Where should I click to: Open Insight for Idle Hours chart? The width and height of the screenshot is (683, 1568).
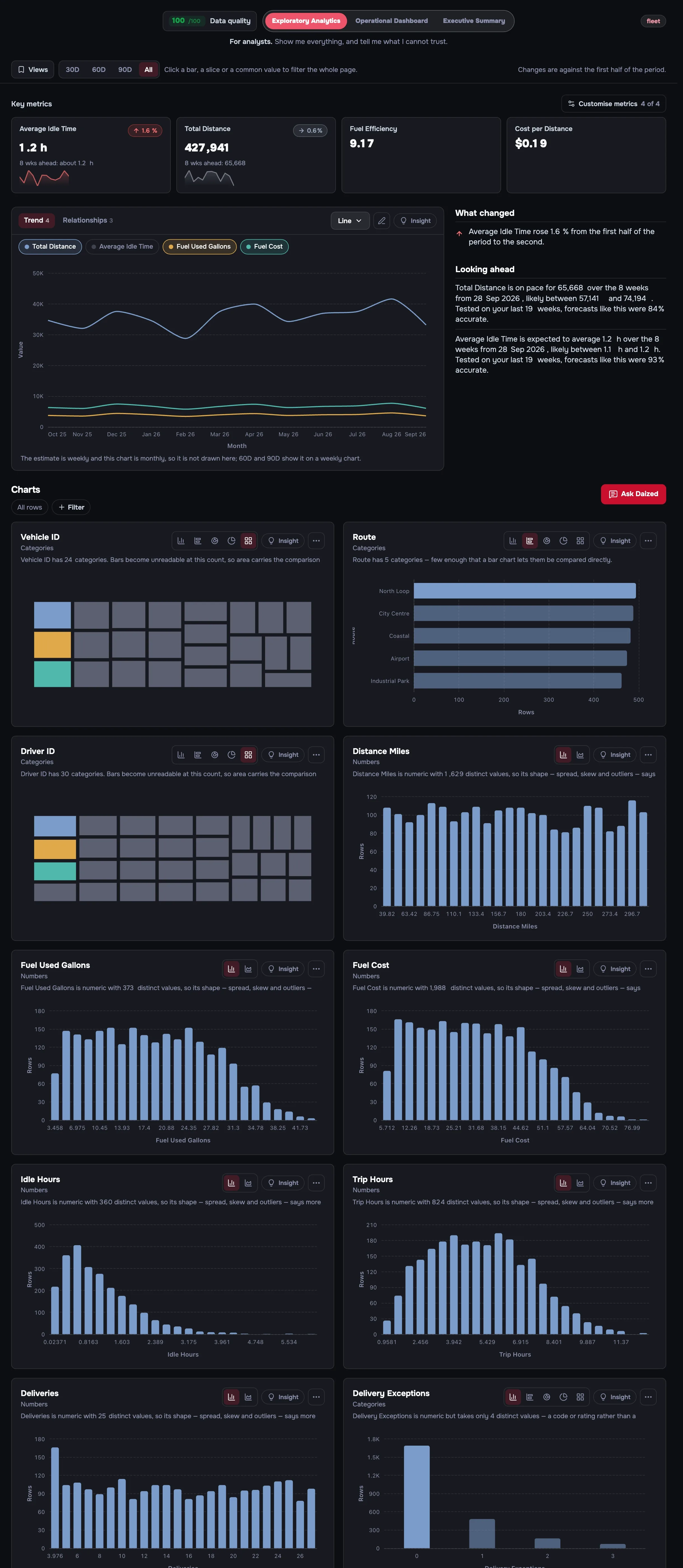click(283, 1183)
